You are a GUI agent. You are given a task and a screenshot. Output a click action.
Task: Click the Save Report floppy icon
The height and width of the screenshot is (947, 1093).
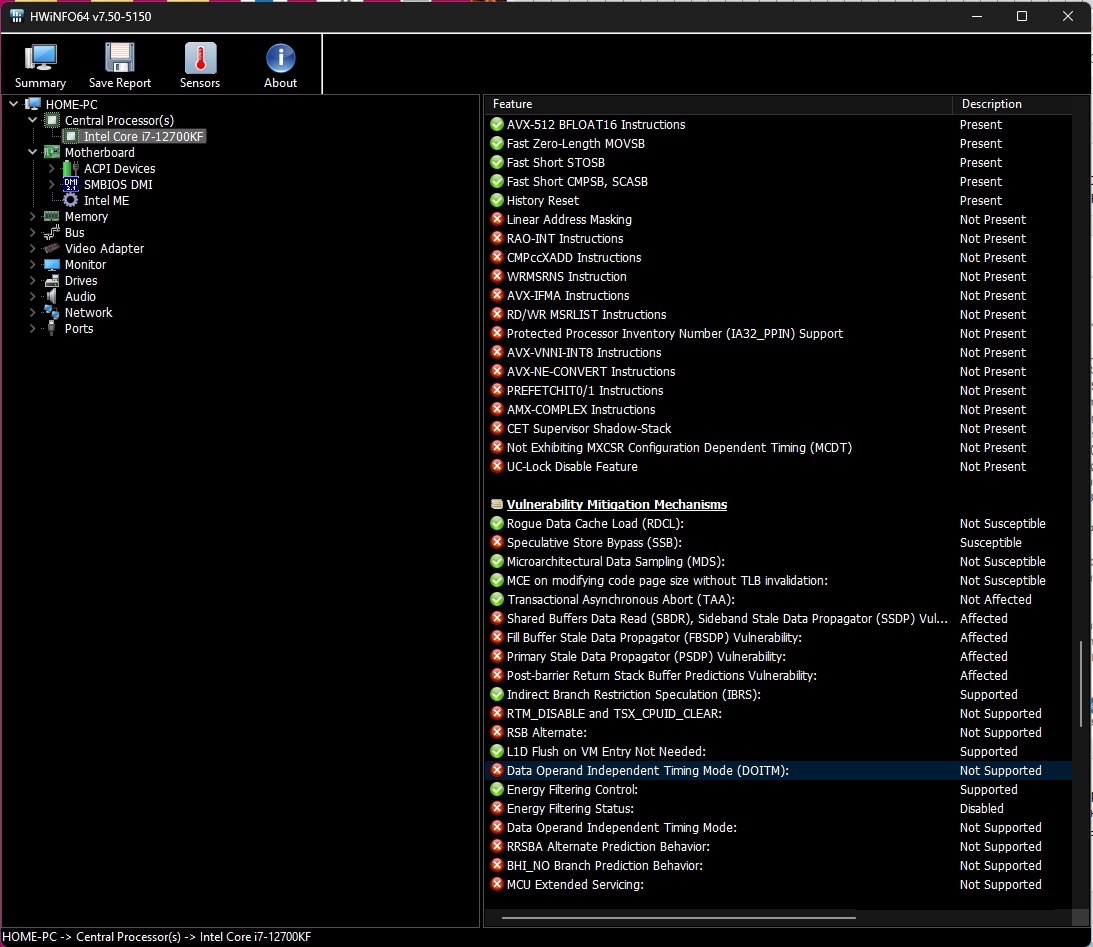click(120, 58)
